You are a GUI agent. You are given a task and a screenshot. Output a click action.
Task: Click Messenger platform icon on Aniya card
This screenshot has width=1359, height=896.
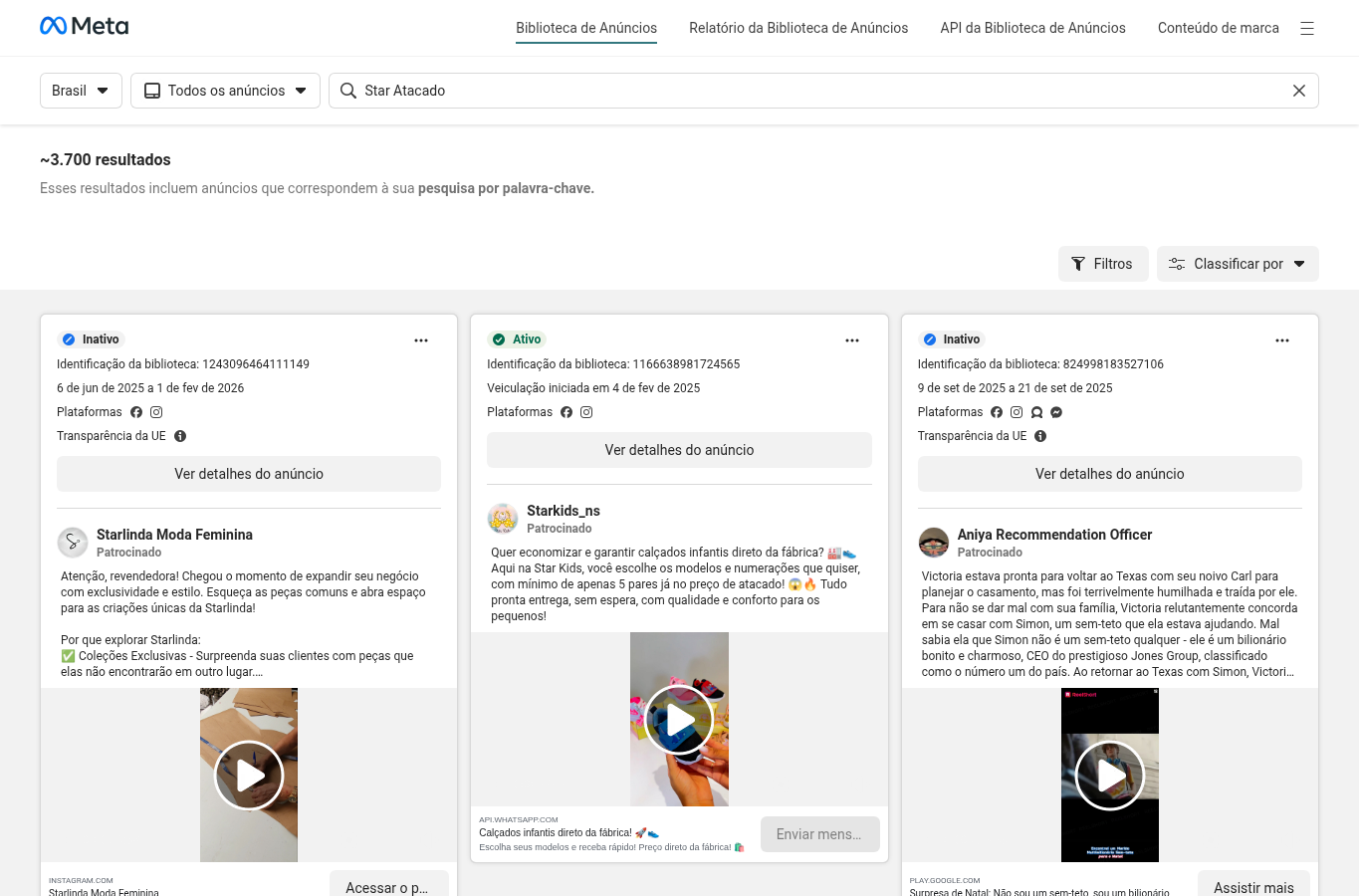click(x=1056, y=412)
